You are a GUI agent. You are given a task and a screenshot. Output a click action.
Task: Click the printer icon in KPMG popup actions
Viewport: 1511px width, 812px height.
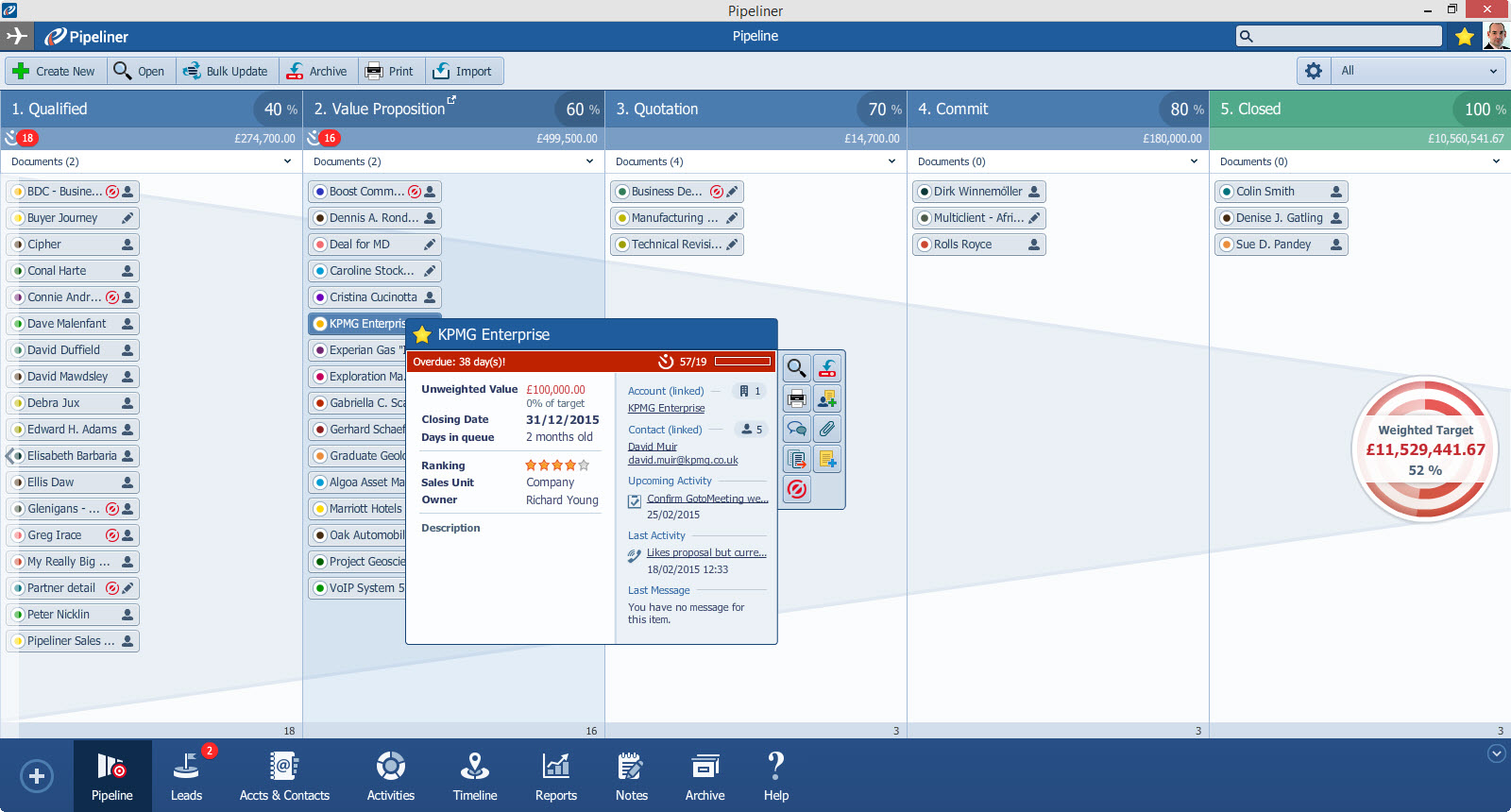coord(797,398)
